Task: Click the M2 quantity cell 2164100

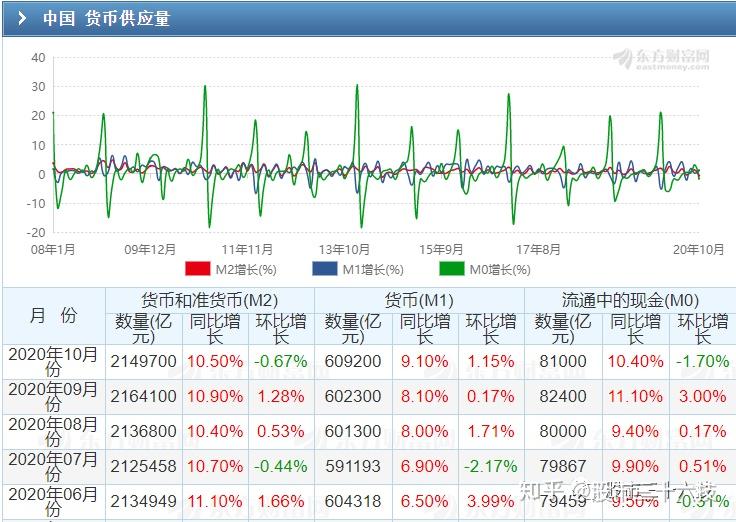Action: (x=144, y=396)
